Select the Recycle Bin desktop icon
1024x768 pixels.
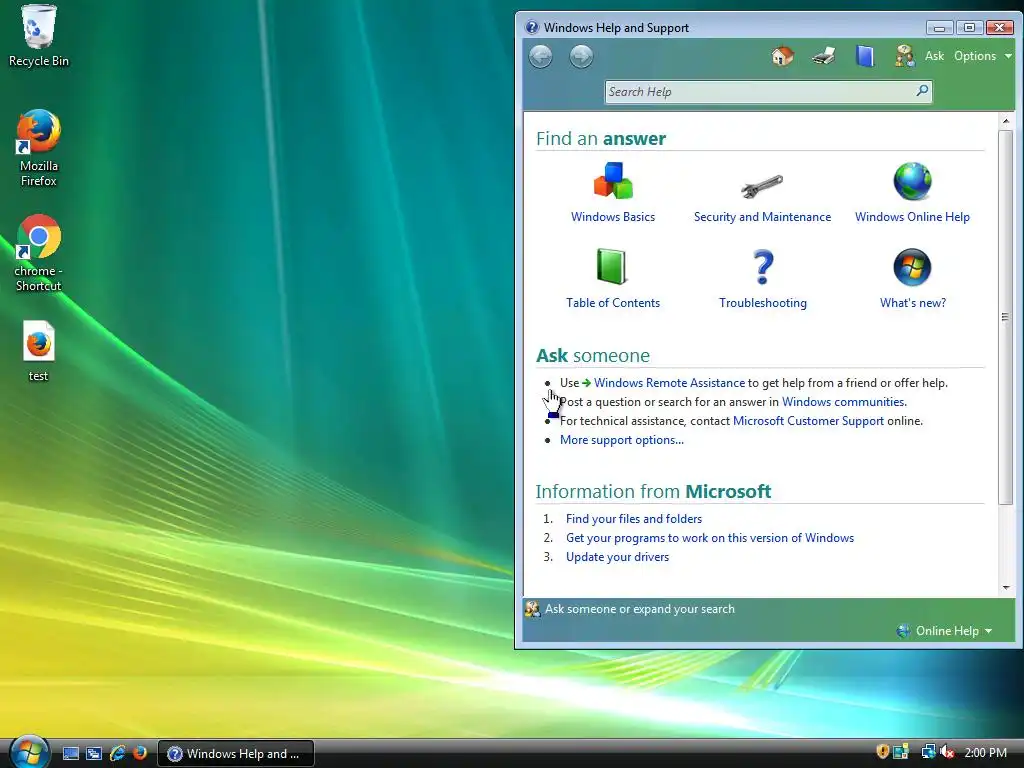tap(39, 37)
